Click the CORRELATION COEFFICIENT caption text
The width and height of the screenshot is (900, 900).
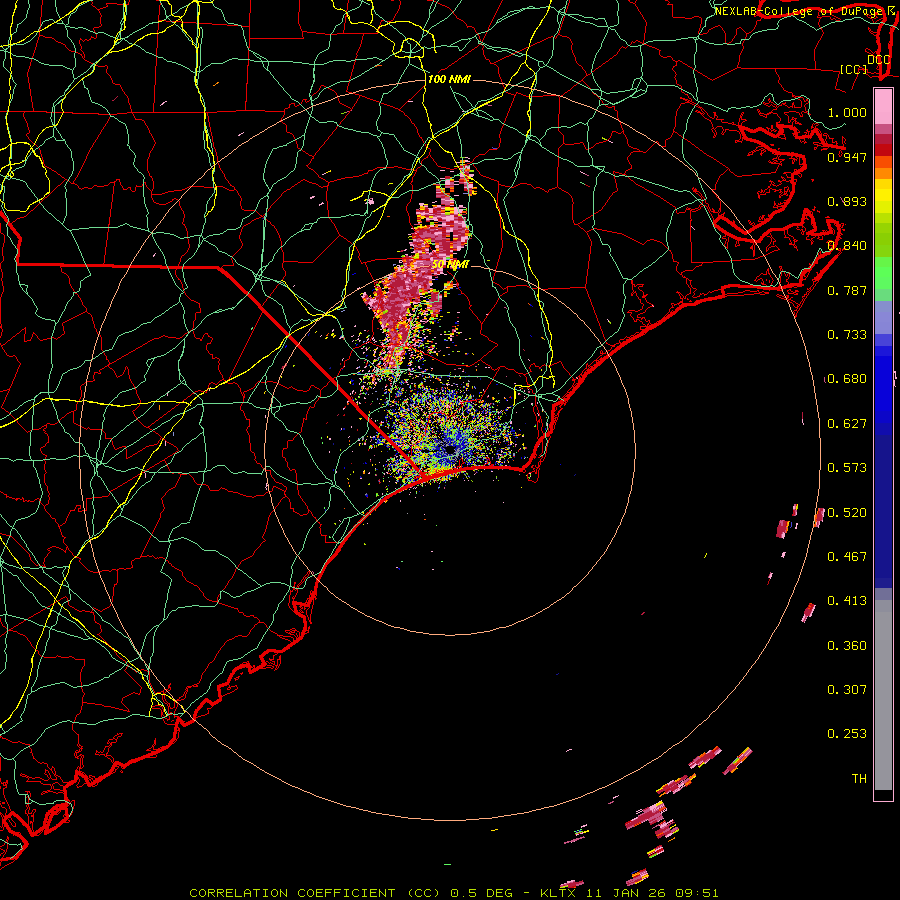[292, 893]
